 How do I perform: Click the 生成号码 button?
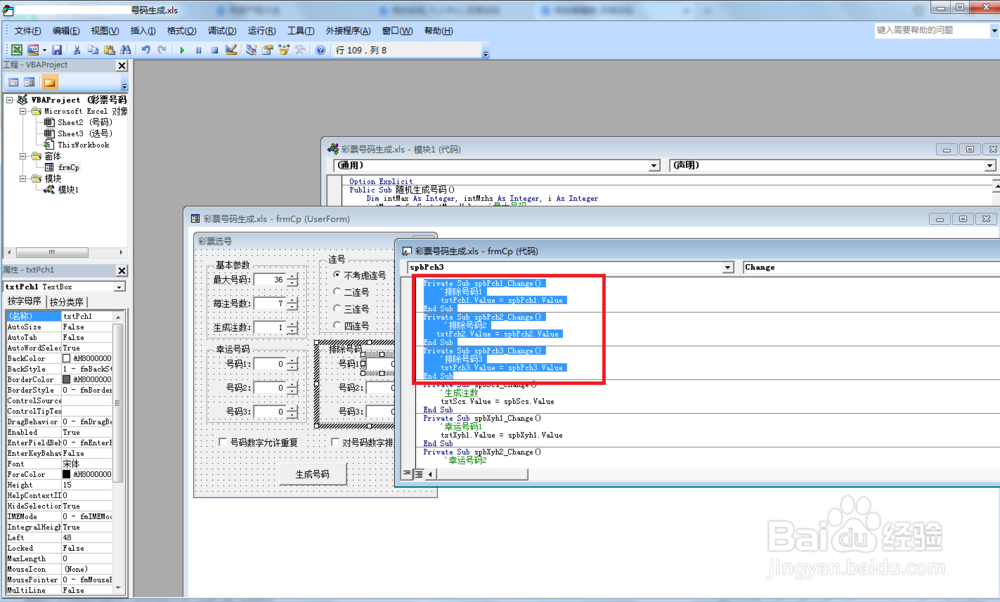tap(313, 474)
